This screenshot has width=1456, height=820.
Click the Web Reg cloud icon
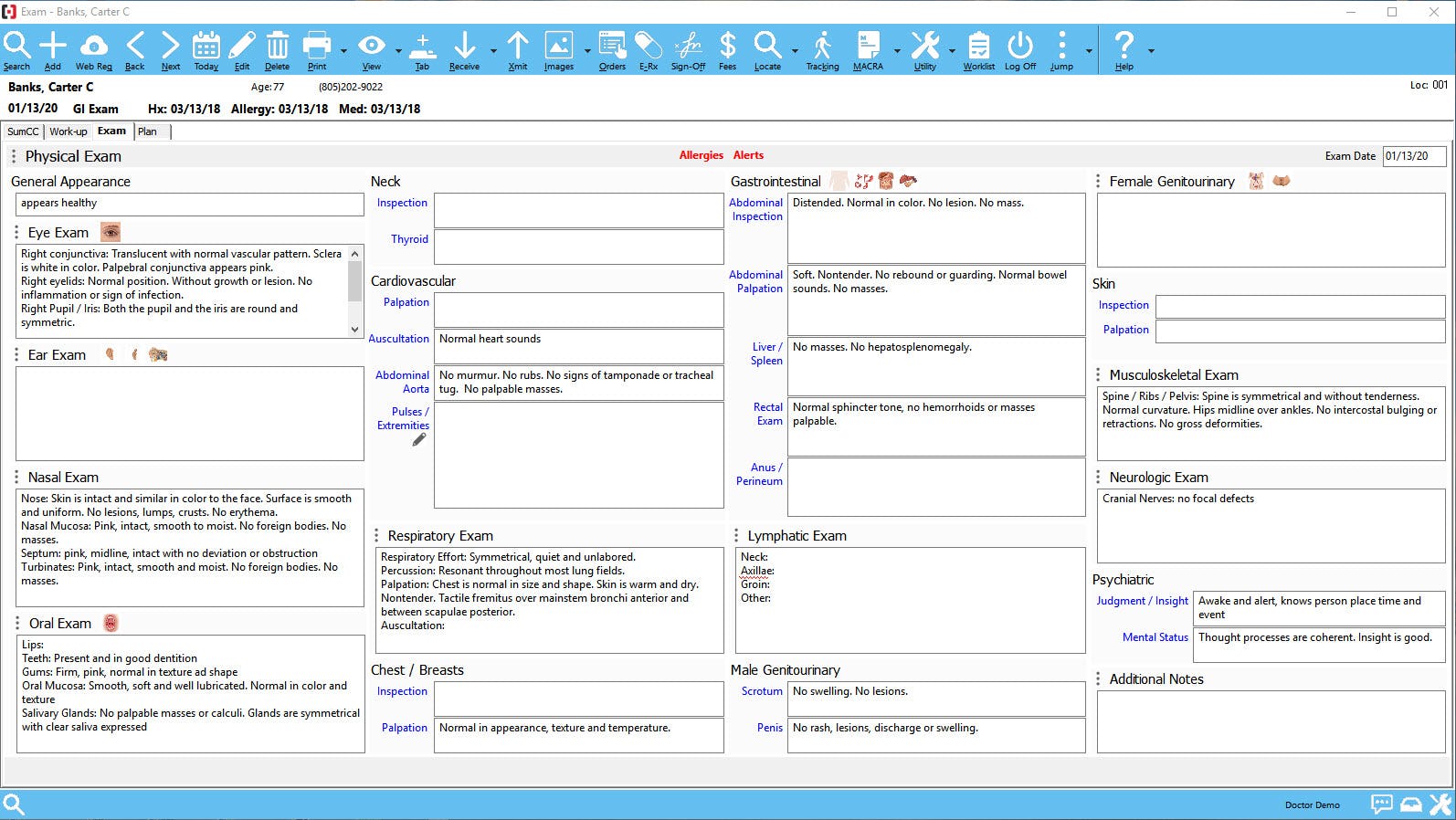(93, 46)
